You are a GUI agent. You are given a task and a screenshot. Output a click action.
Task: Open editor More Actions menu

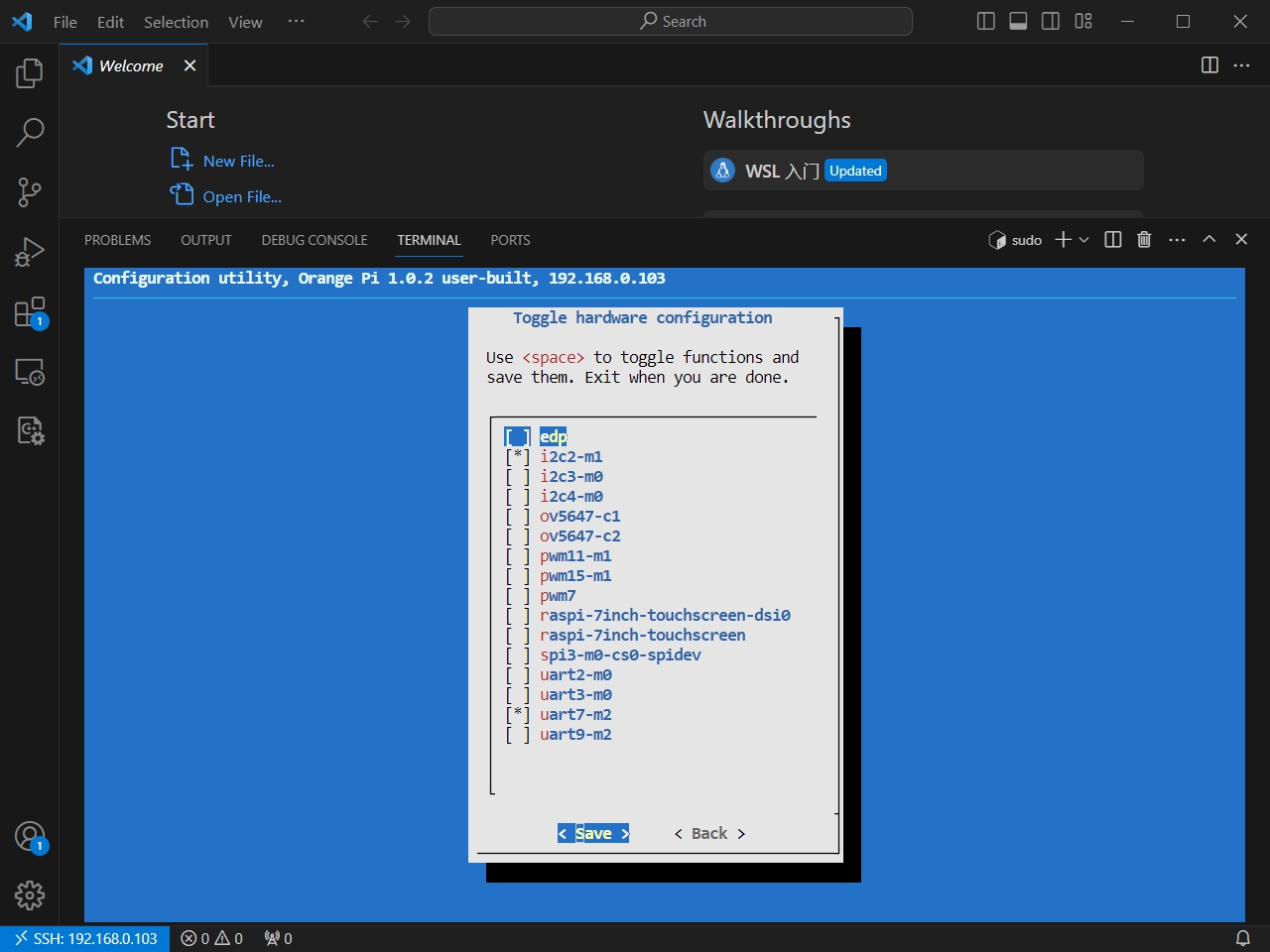(x=1242, y=64)
